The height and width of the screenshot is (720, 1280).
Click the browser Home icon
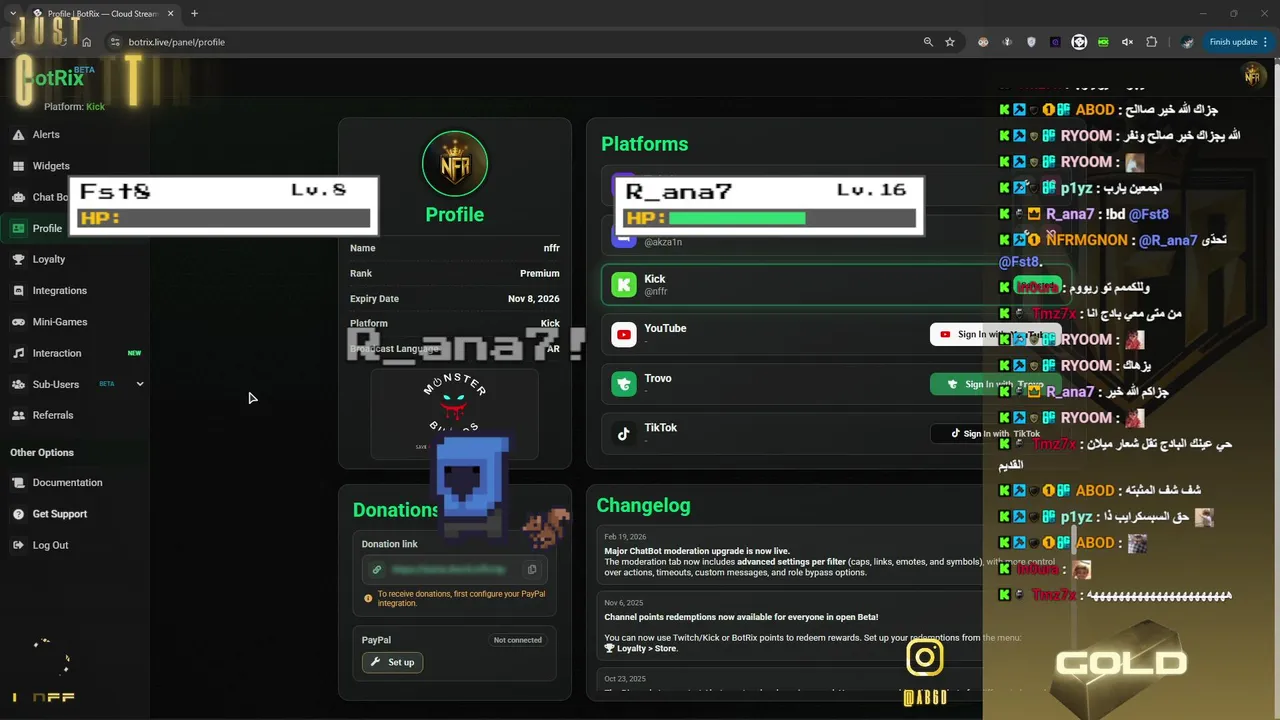pos(87,42)
